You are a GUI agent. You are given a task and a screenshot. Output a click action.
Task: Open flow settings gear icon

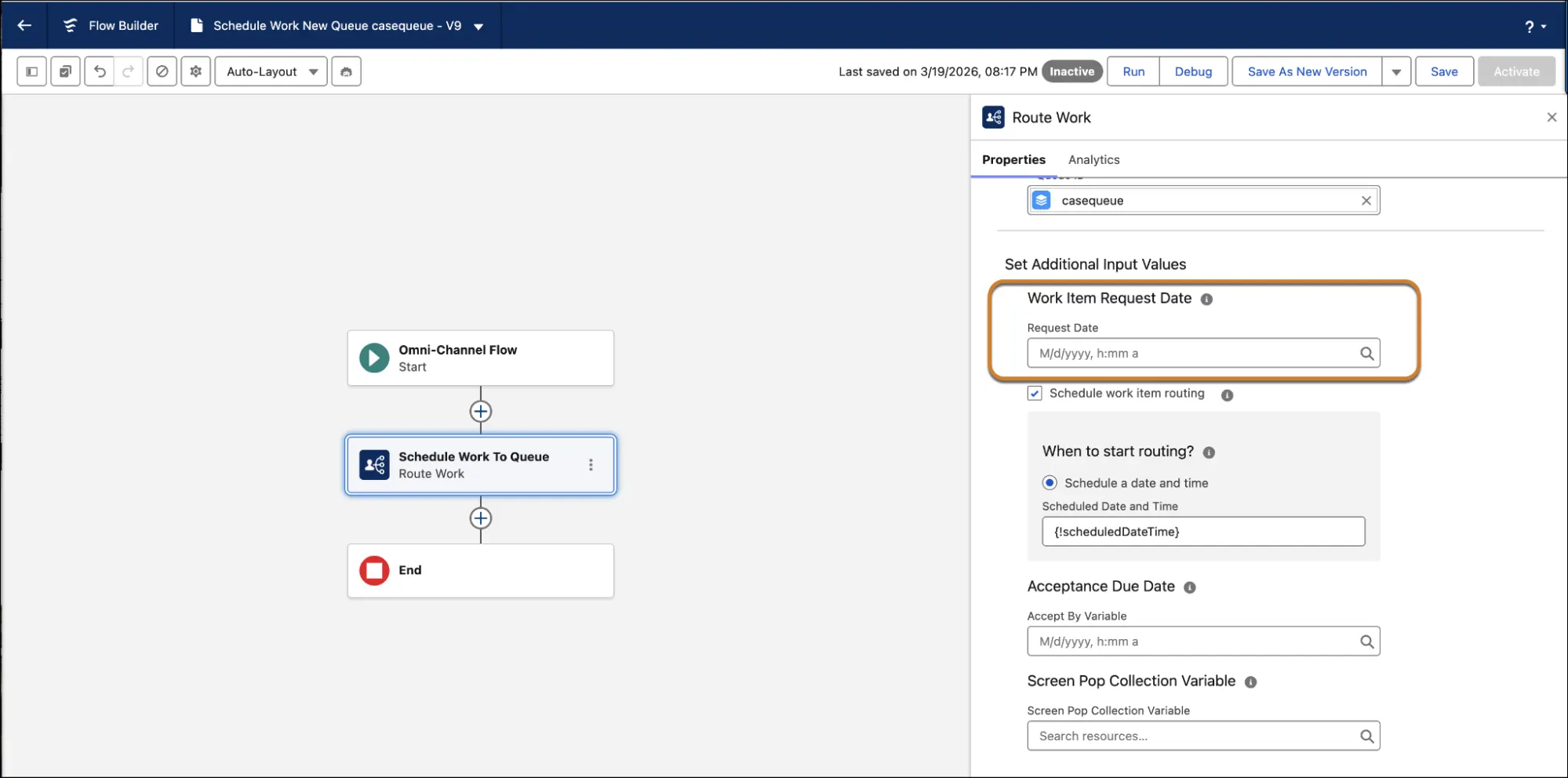[195, 71]
